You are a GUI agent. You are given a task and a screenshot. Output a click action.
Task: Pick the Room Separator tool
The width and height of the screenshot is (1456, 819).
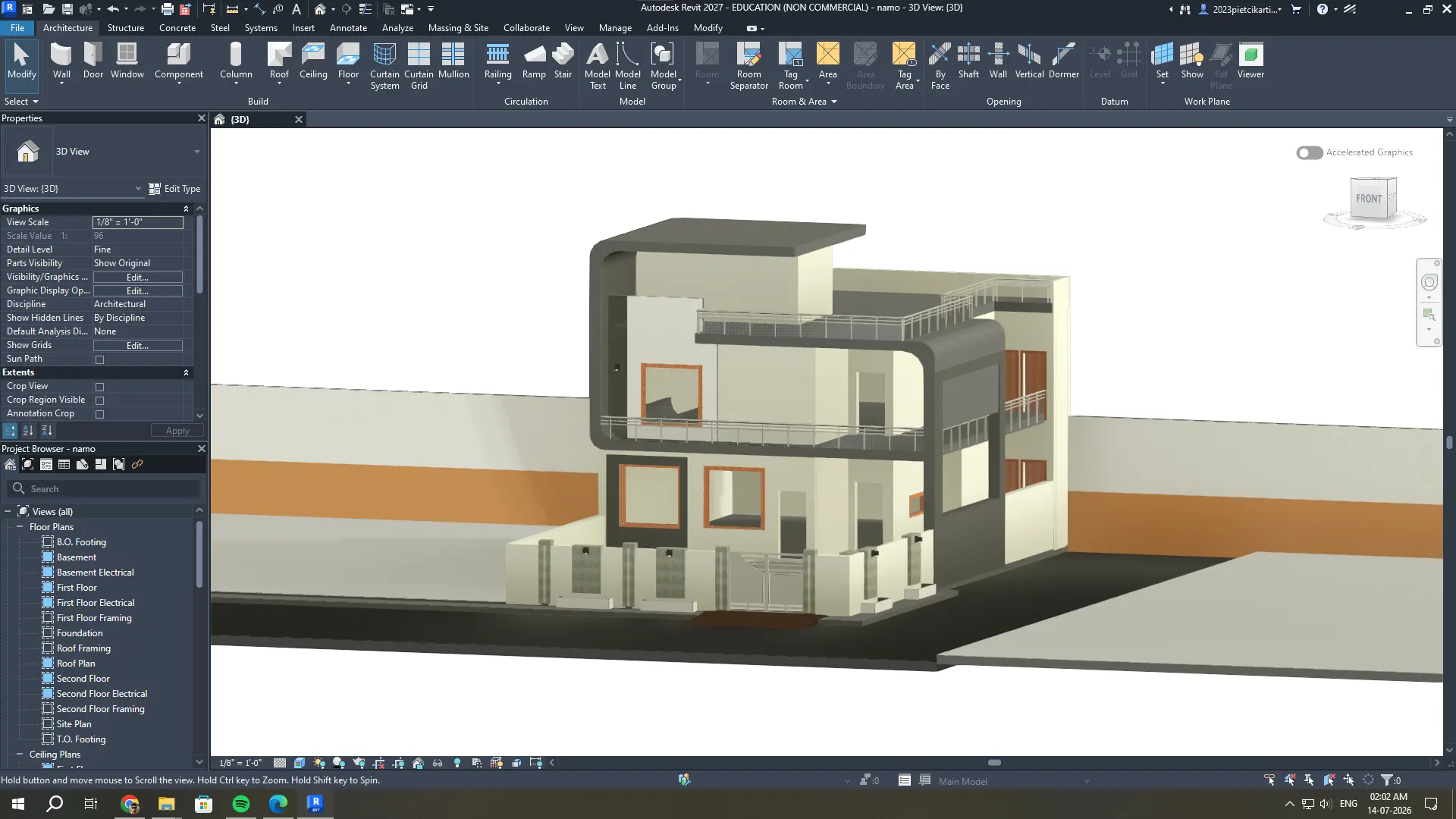click(x=749, y=66)
